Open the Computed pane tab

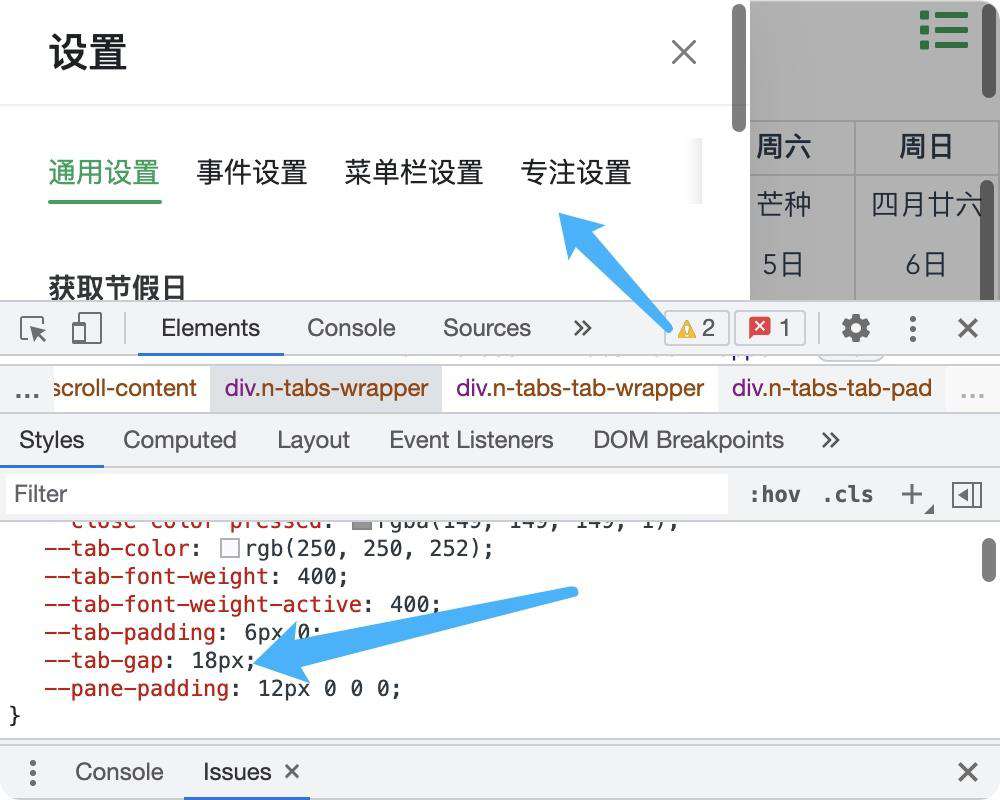click(x=180, y=440)
